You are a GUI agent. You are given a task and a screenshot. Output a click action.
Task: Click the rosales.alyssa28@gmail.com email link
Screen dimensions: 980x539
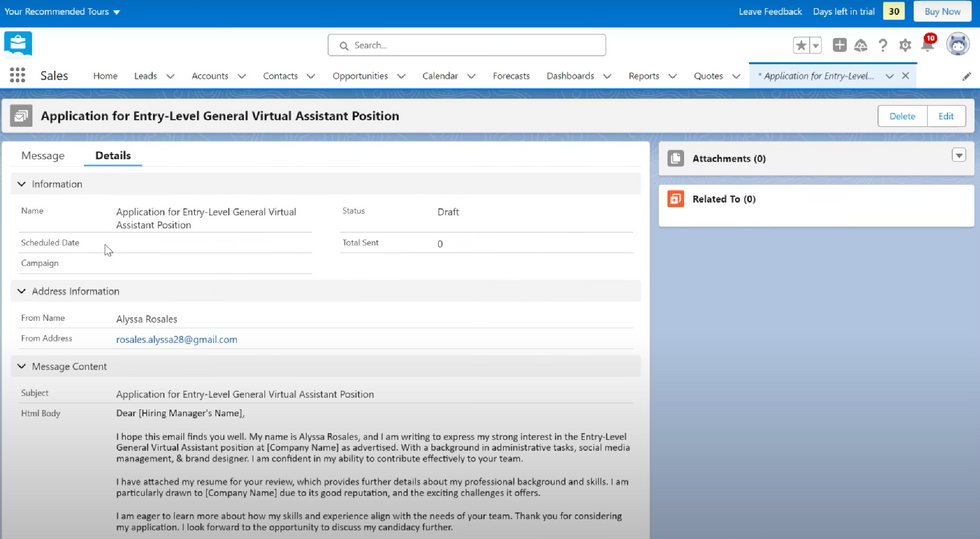click(176, 340)
